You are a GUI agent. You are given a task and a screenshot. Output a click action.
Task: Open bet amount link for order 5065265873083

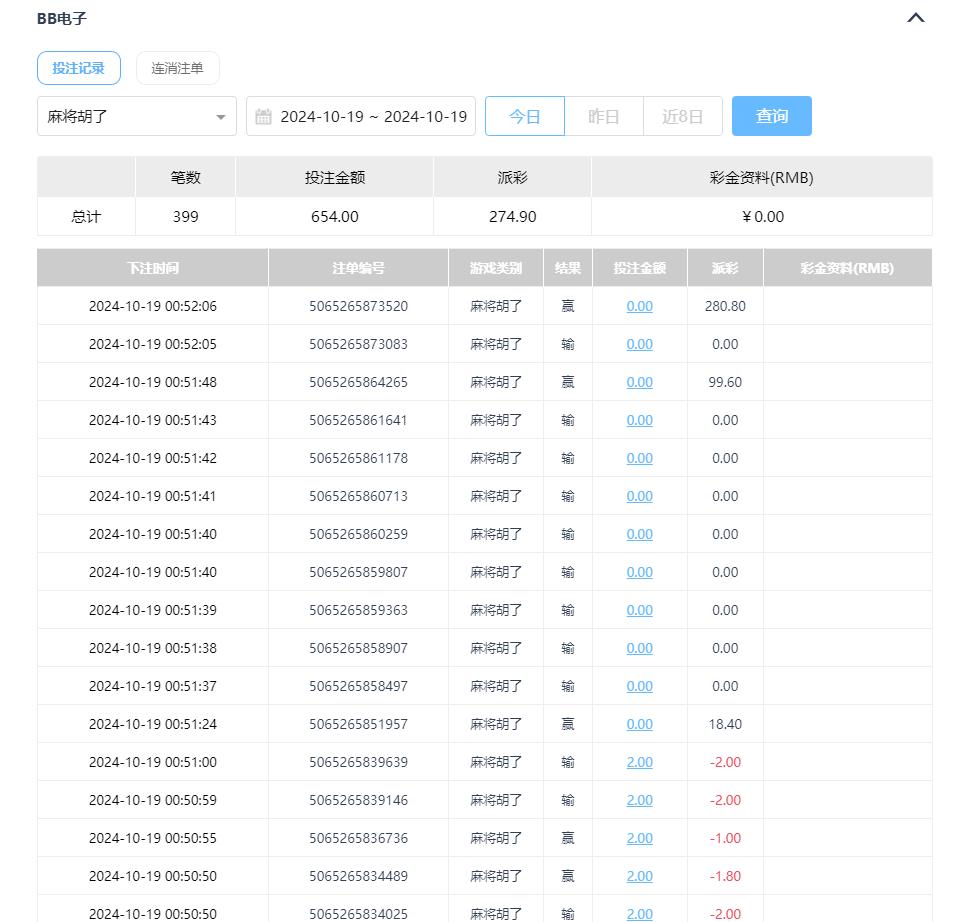pos(639,344)
